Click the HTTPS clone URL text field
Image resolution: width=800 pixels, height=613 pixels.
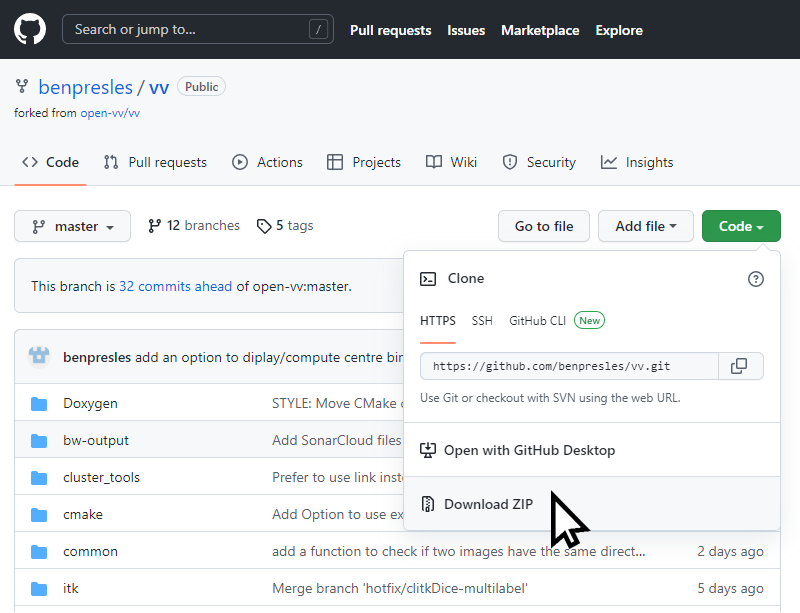(569, 366)
